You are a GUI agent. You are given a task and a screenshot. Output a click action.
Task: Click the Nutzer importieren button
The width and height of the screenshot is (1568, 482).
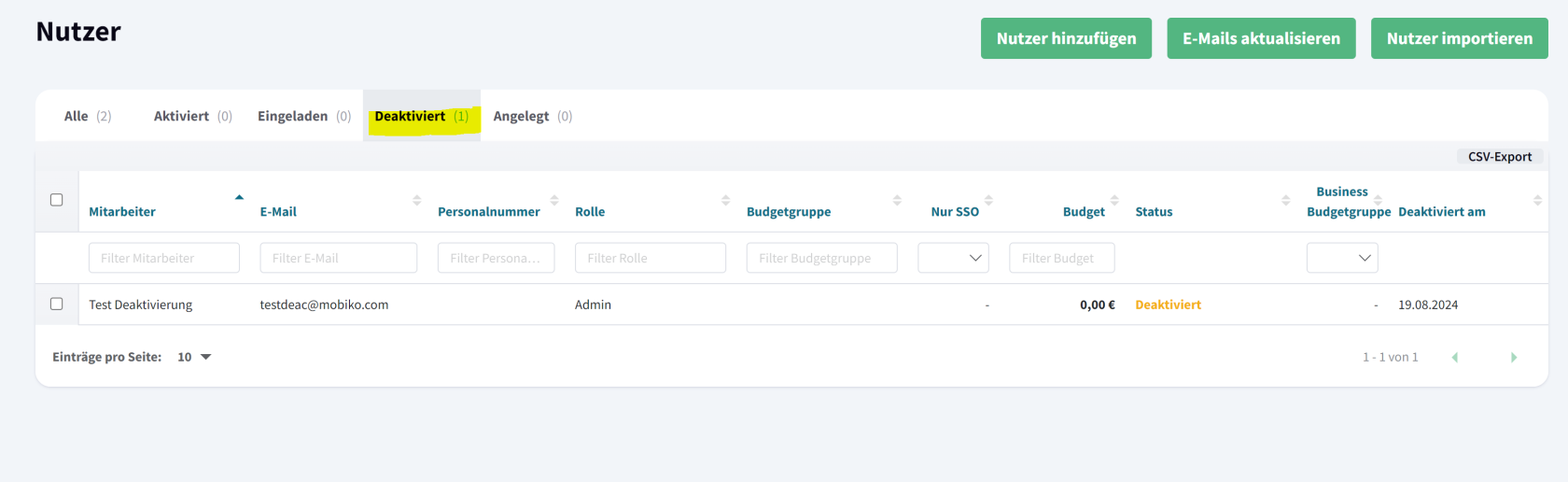[x=1459, y=38]
